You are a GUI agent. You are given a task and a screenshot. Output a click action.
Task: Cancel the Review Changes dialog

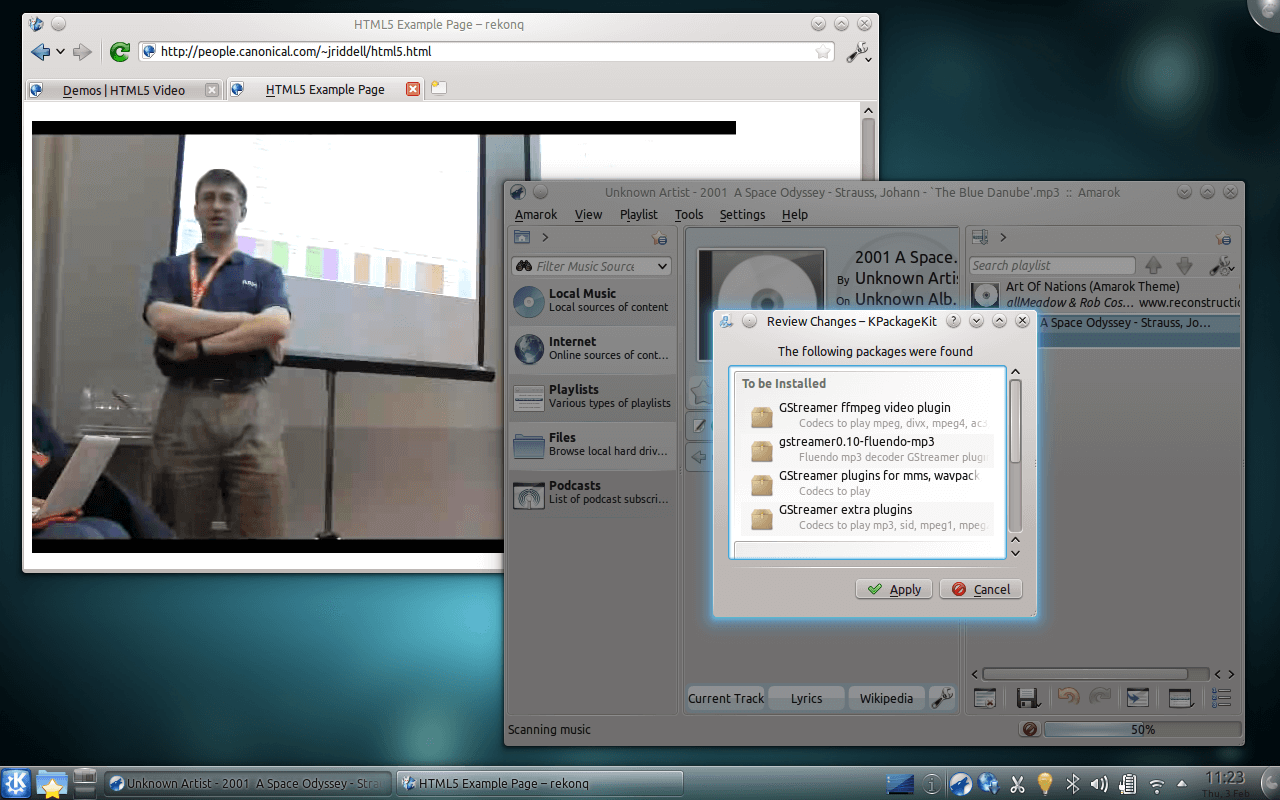[x=981, y=589]
